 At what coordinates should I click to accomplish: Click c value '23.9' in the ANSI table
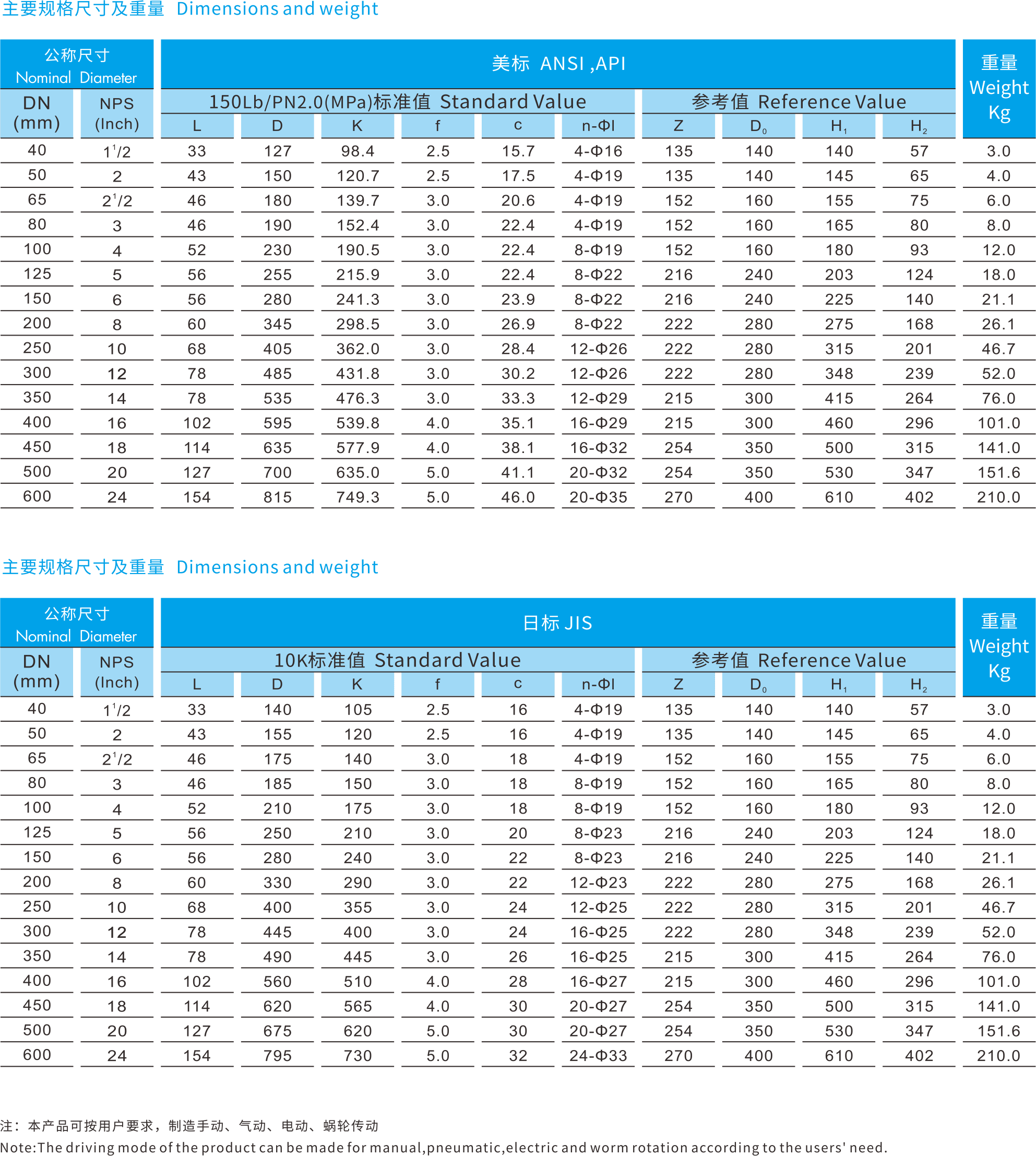pos(518,300)
